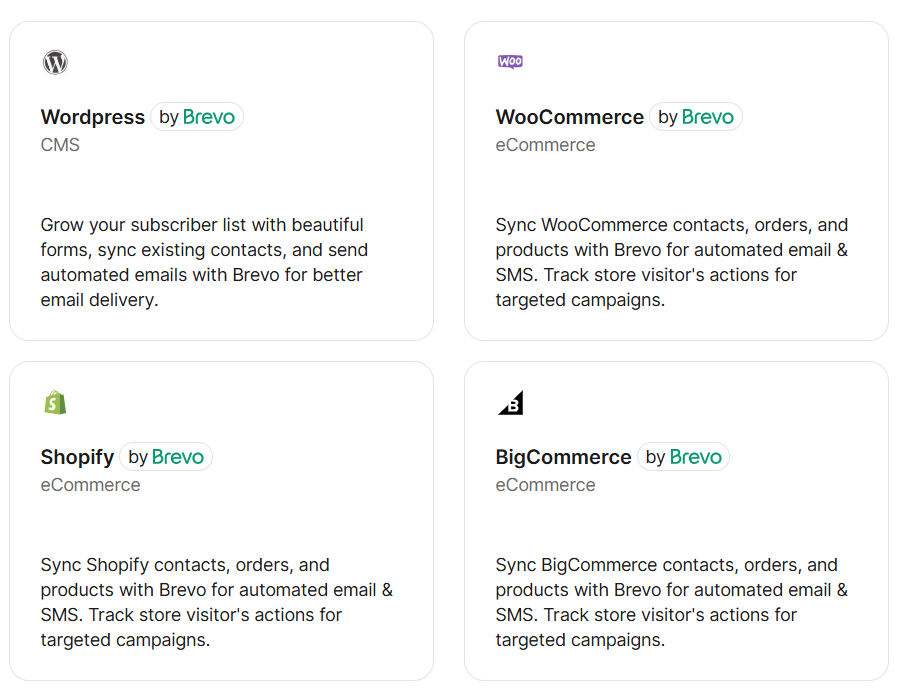This screenshot has height=691, width=900.
Task: Select the eCommerce label under Shopify
Action: (x=90, y=485)
